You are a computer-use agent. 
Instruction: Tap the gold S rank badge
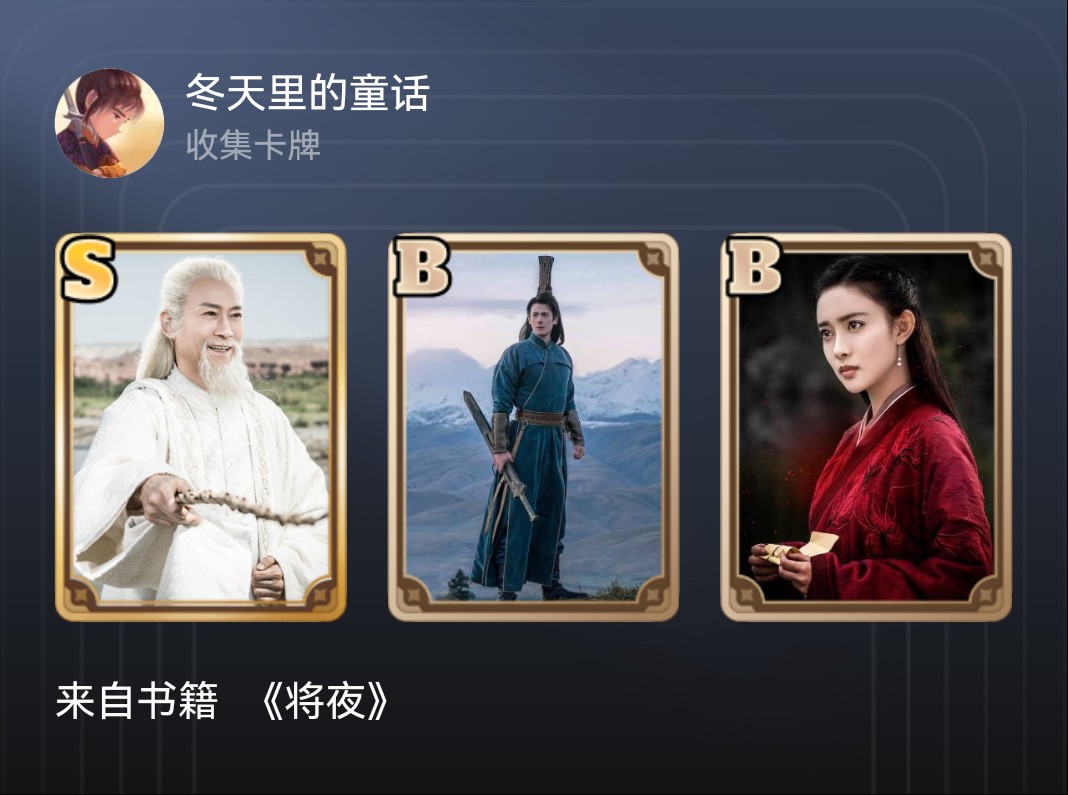(88, 268)
